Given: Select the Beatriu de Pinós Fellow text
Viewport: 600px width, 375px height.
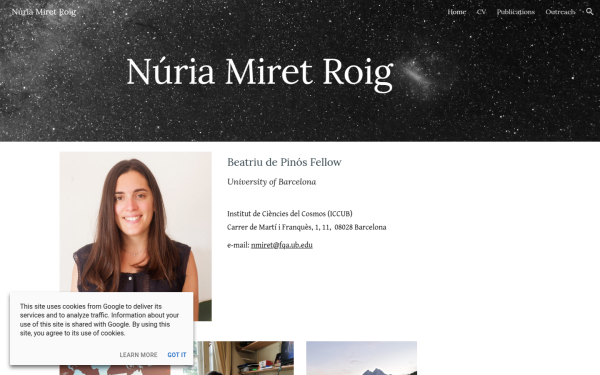Looking at the screenshot, I should click(284, 162).
